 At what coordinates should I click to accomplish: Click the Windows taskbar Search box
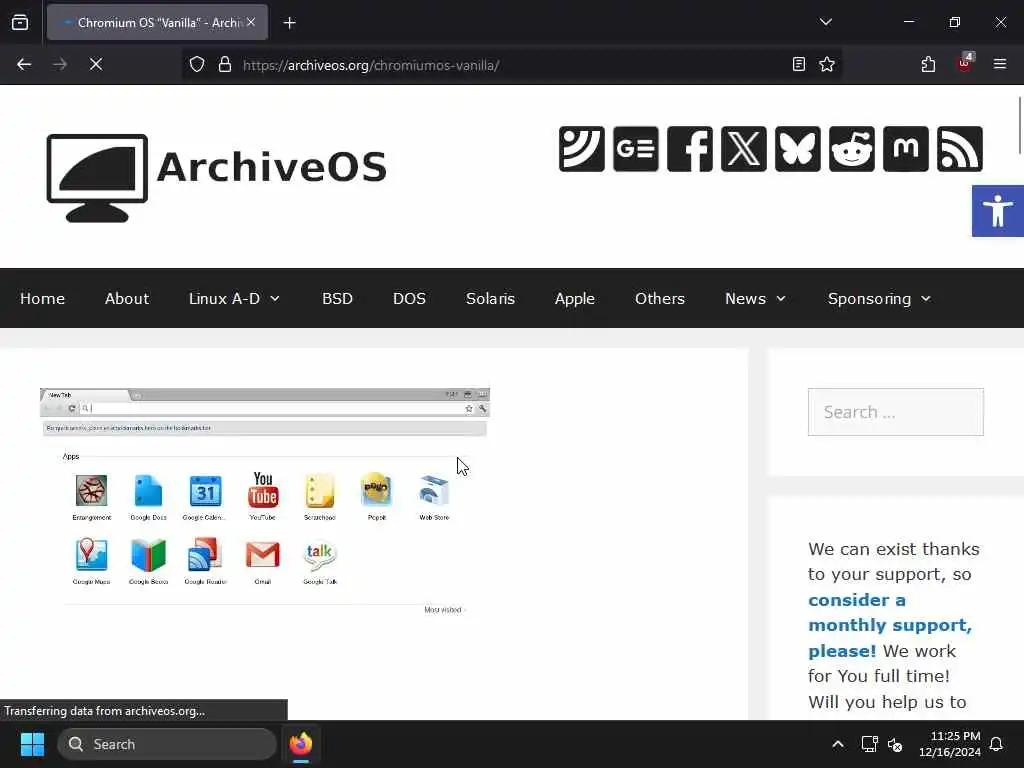pyautogui.click(x=167, y=744)
